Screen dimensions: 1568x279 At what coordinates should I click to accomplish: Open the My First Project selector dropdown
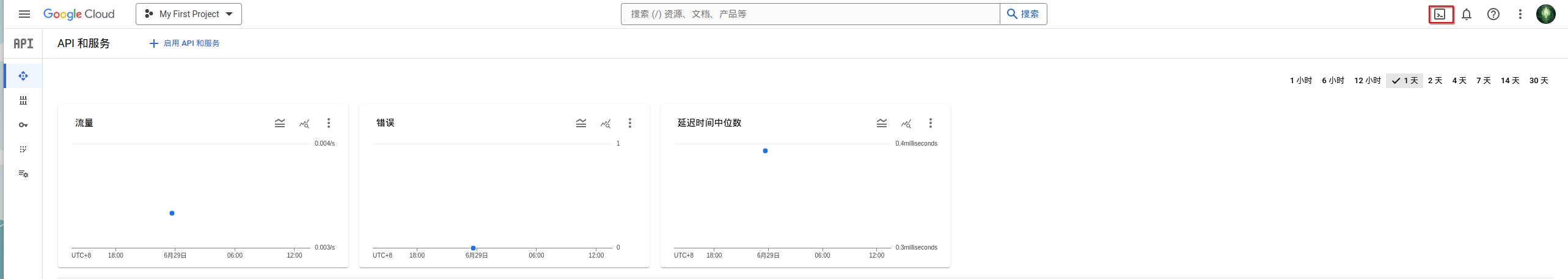(189, 14)
